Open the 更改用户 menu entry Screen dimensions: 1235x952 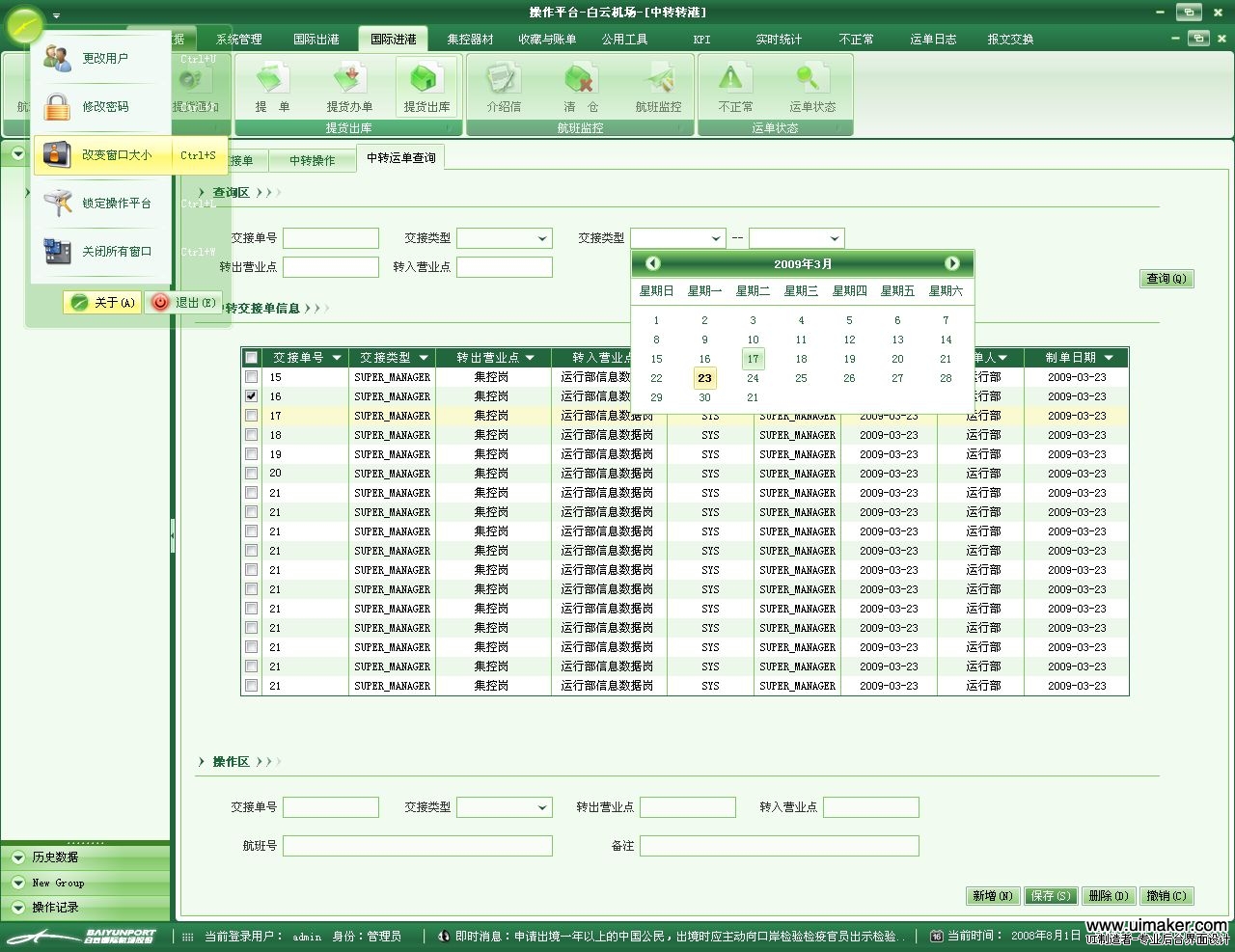(x=102, y=59)
